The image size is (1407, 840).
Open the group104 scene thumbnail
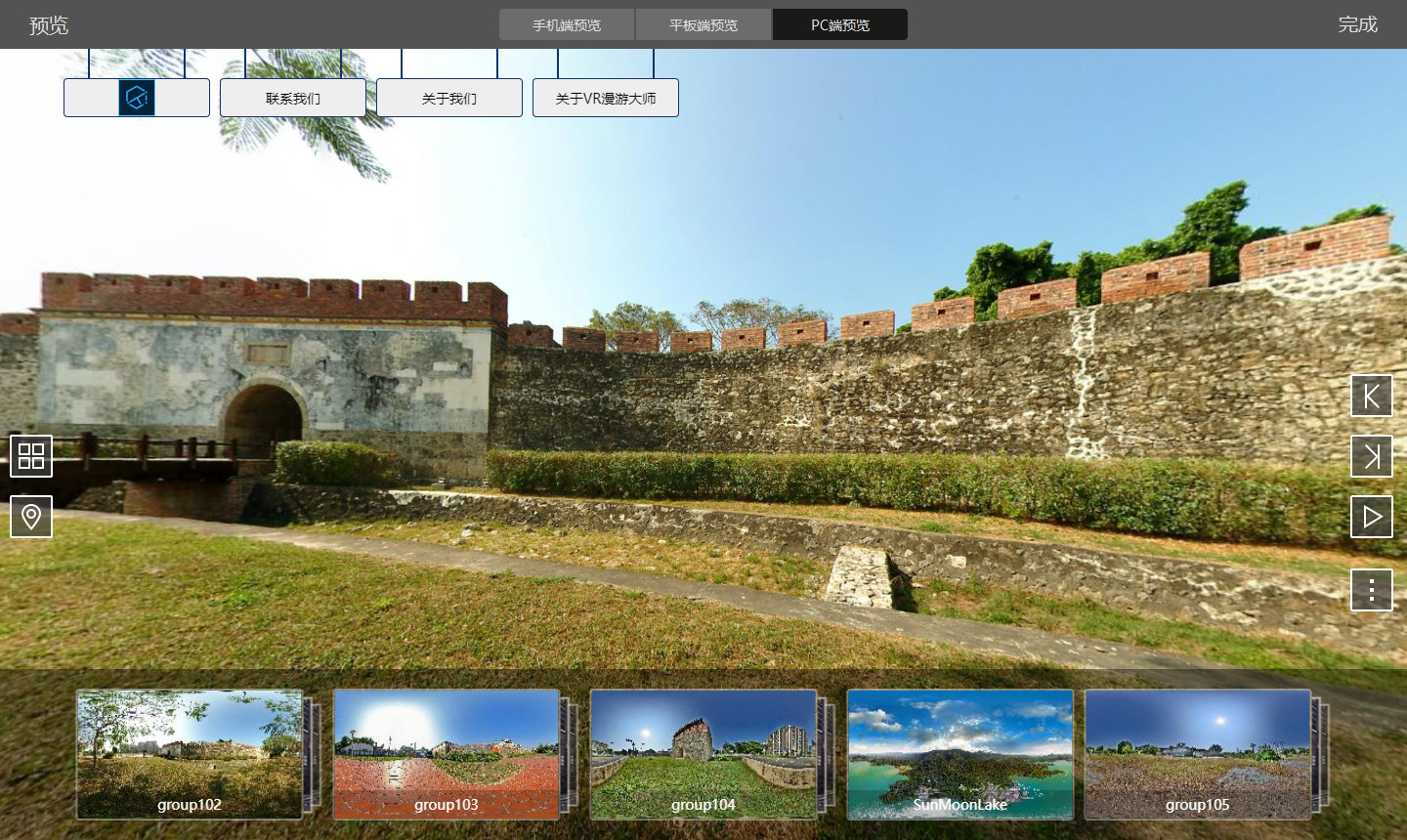click(x=703, y=754)
